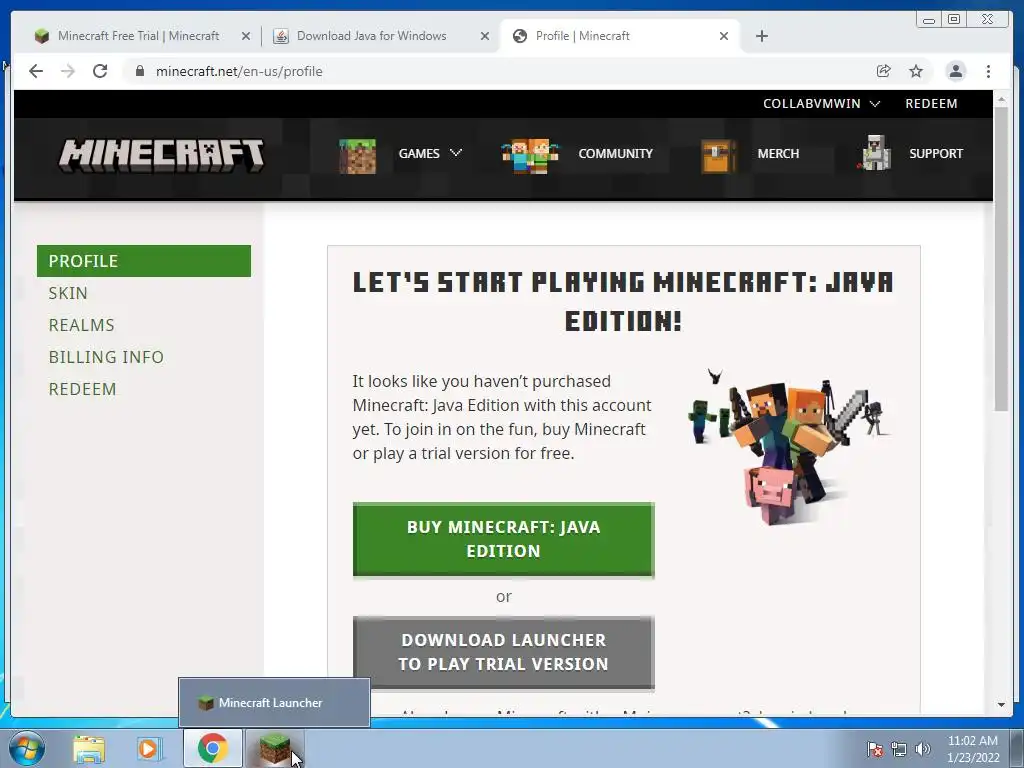Close the Profile | Minecraft tab
This screenshot has height=768, width=1024.
pos(724,36)
